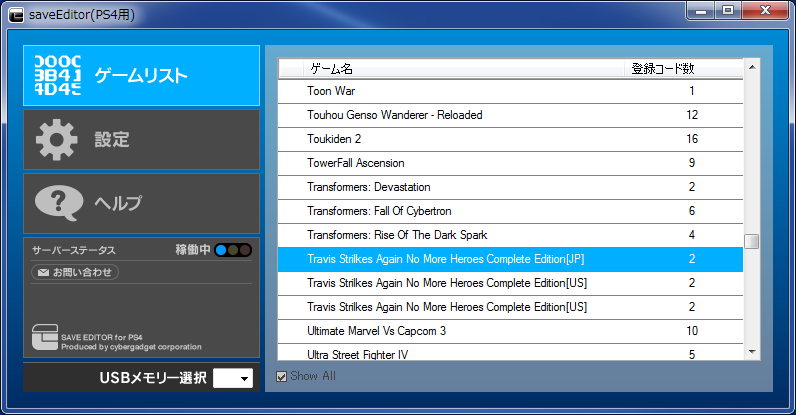Screen dimensions: 796x415
Task: Select Transformers: Devastation
Action: (x=510, y=187)
